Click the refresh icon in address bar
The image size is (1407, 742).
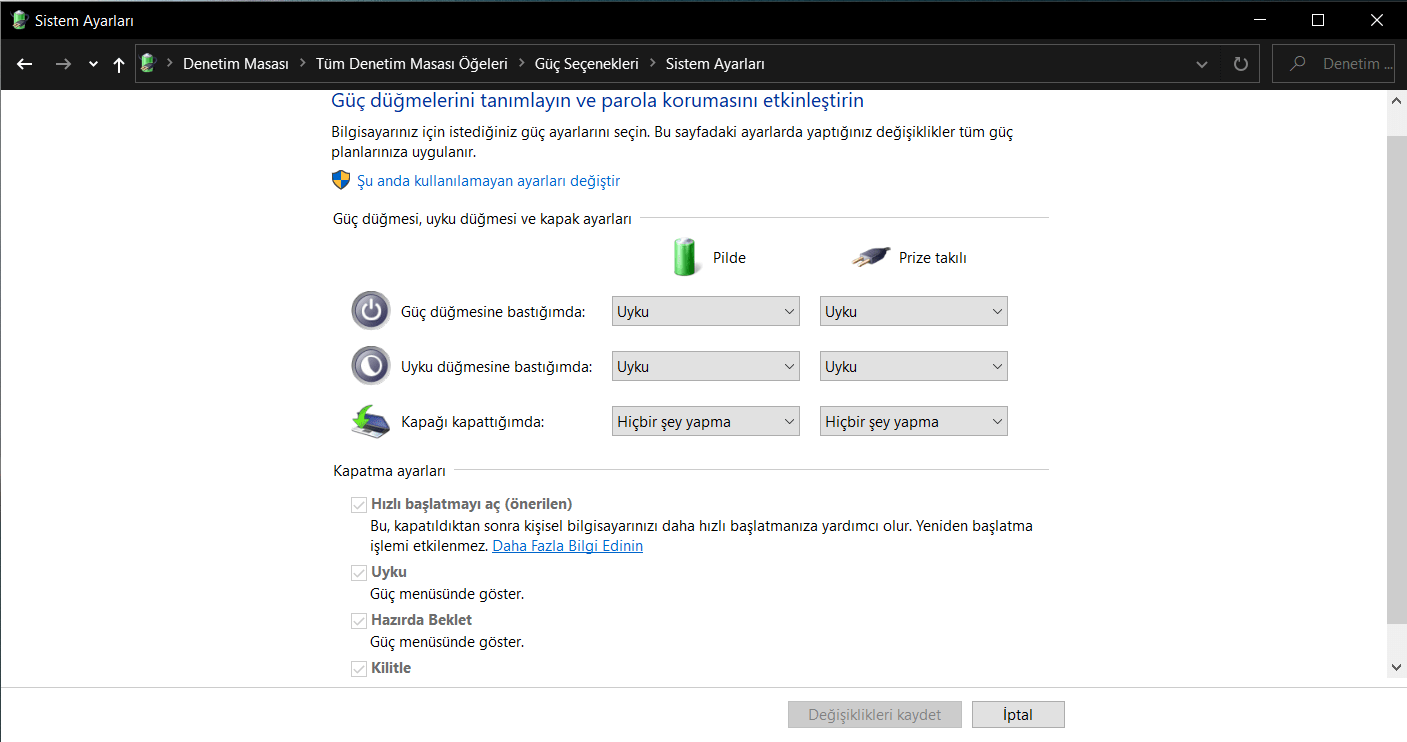point(1241,64)
